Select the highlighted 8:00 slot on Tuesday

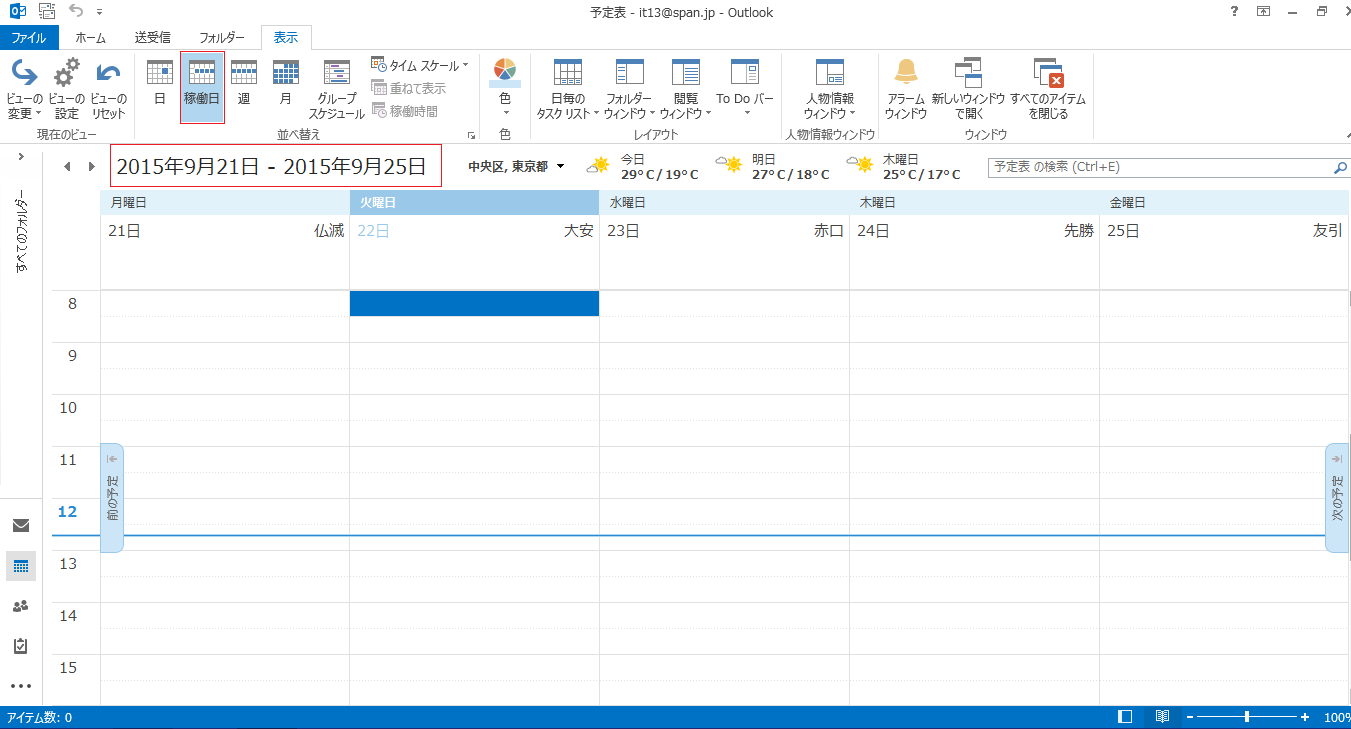[474, 303]
